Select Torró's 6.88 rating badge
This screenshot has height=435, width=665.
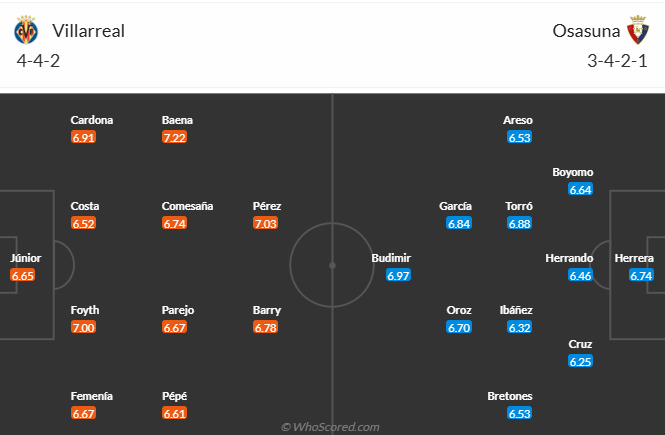(519, 223)
